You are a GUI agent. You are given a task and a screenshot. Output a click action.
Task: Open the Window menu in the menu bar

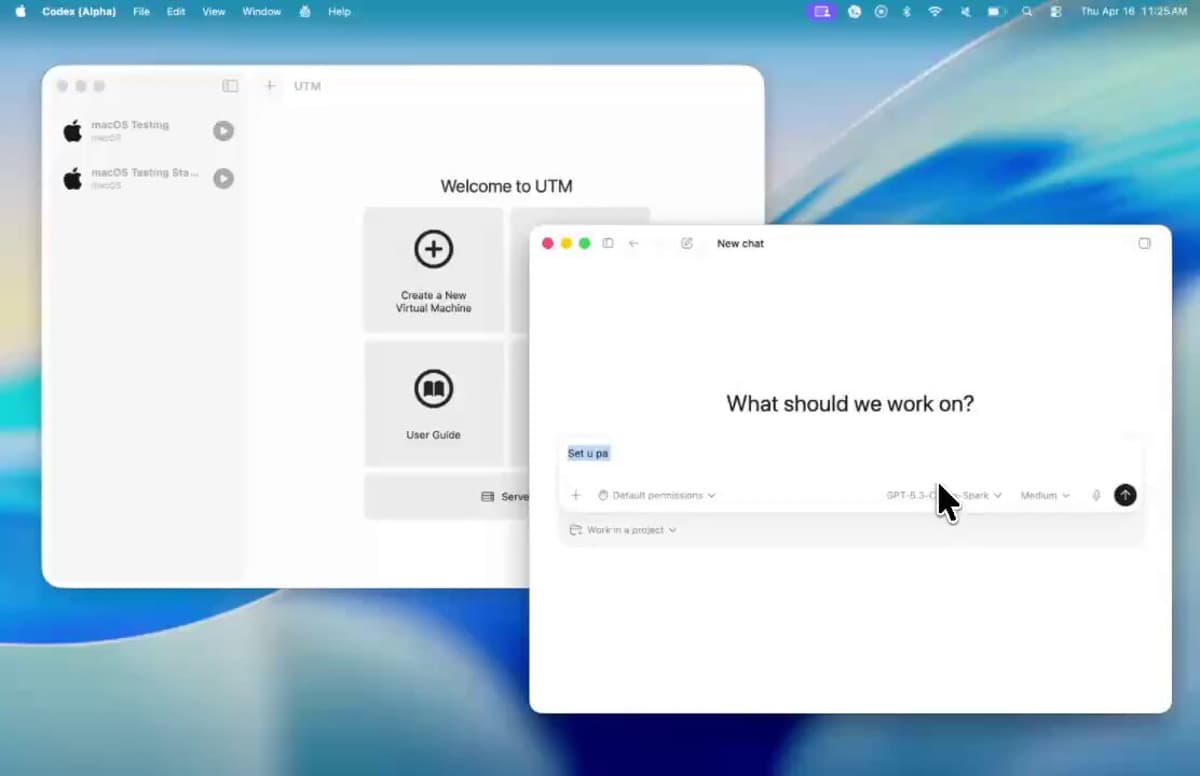(261, 11)
